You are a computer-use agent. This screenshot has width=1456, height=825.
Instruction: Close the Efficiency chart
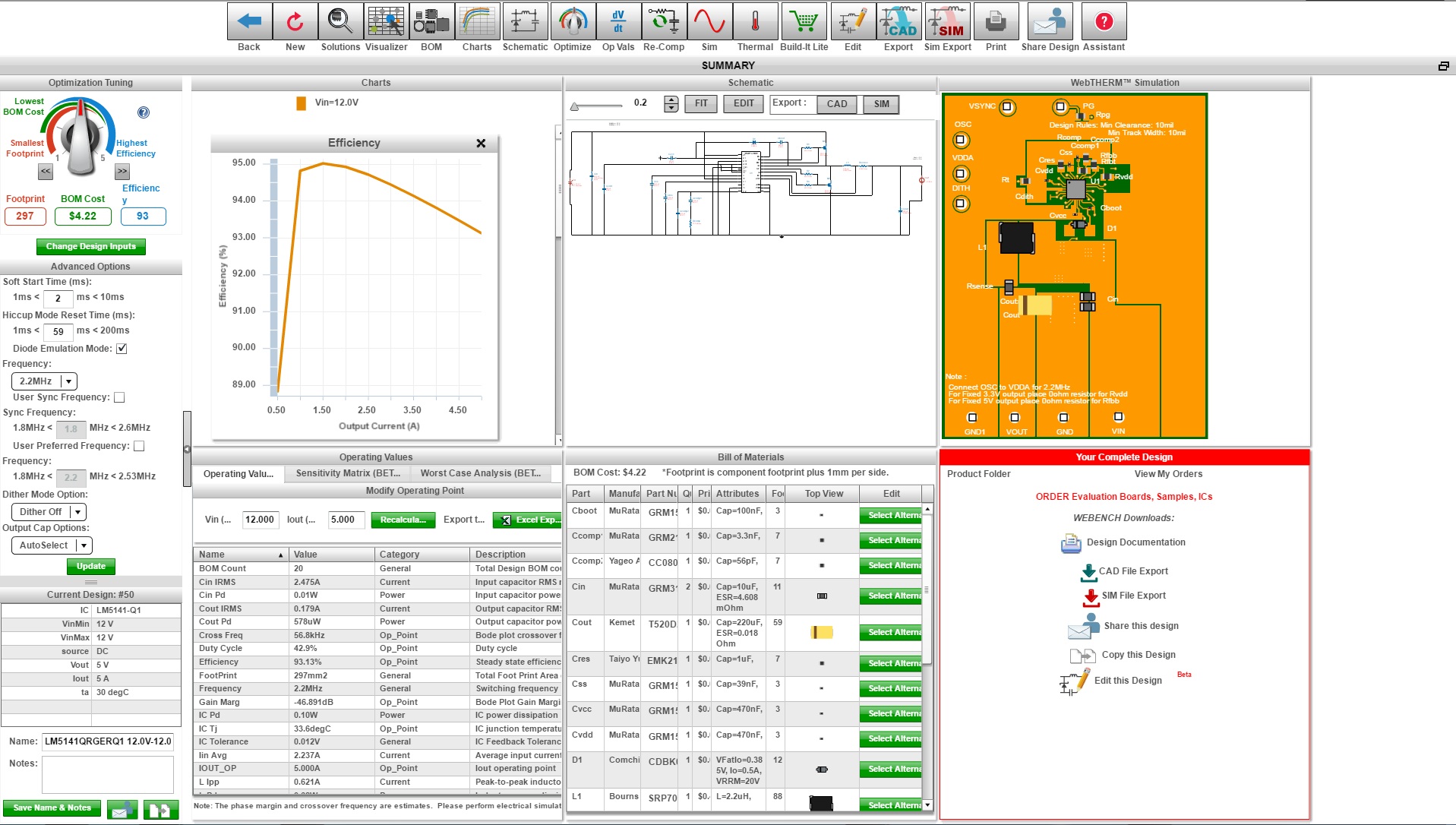pos(481,143)
